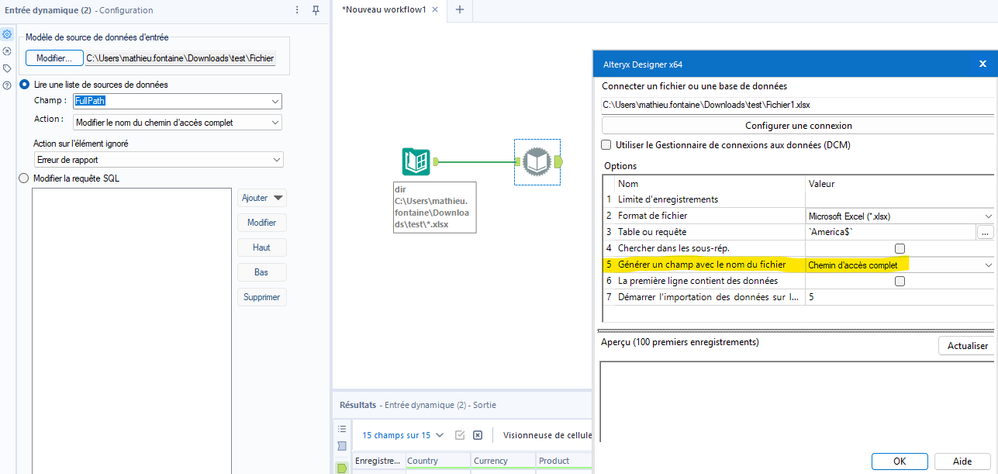998x474 pixels.
Task: Toggle 'Chercher dans les sous-rép.' checkbox
Action: tap(899, 248)
